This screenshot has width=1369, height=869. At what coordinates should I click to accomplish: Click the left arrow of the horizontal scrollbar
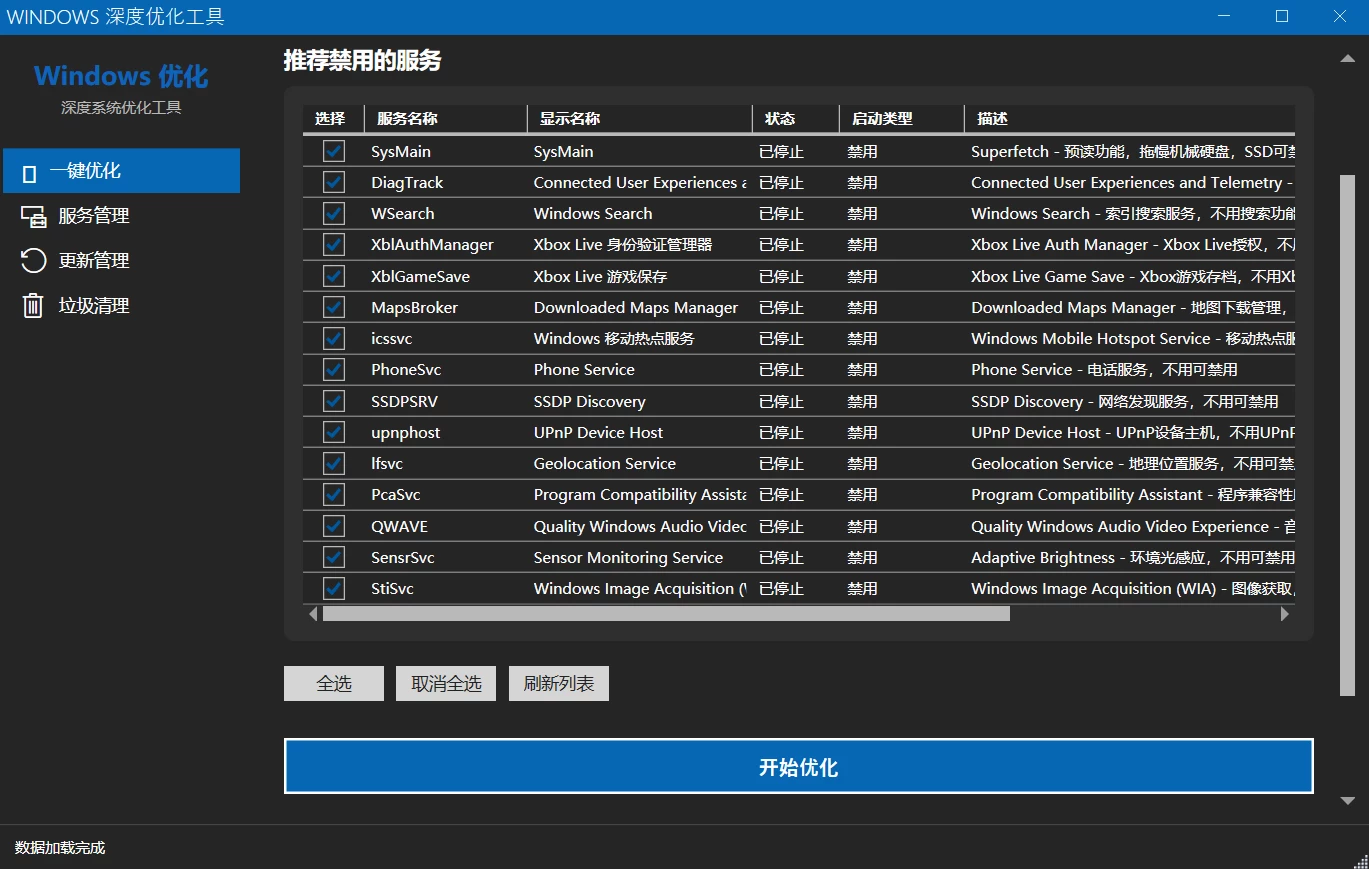tap(313, 613)
